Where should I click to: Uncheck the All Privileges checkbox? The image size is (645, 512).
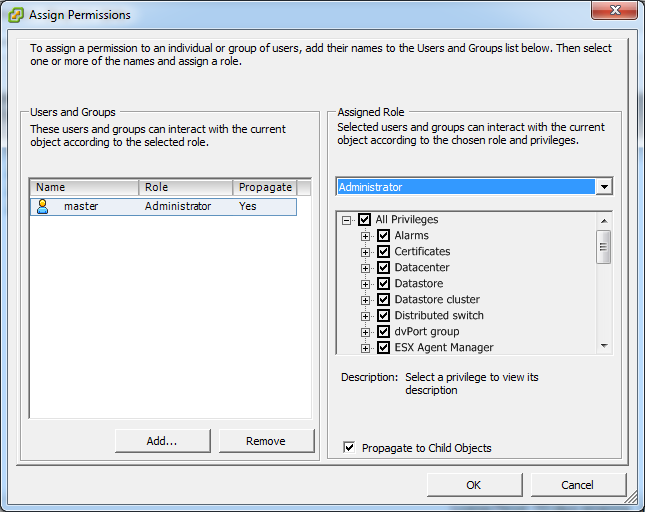[x=364, y=220]
